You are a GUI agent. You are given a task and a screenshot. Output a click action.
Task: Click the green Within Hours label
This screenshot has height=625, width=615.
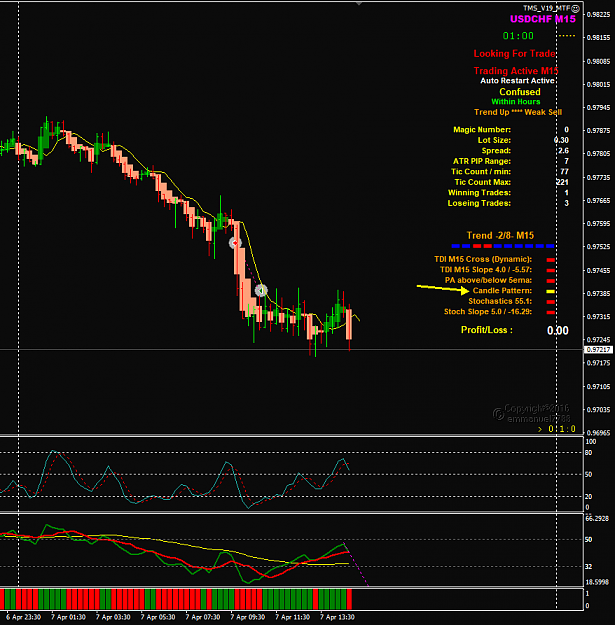pos(515,102)
